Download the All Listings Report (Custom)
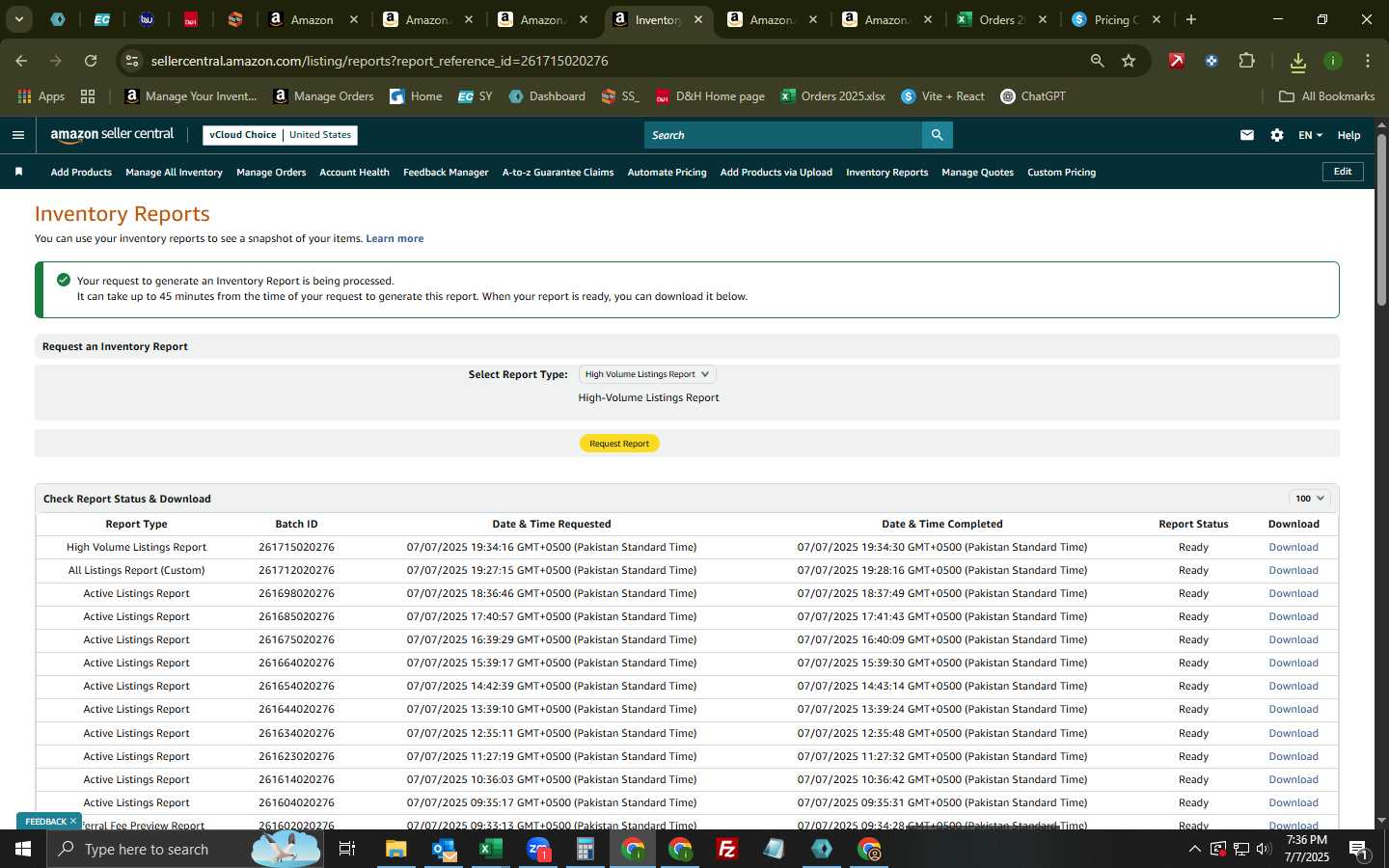 1294,570
